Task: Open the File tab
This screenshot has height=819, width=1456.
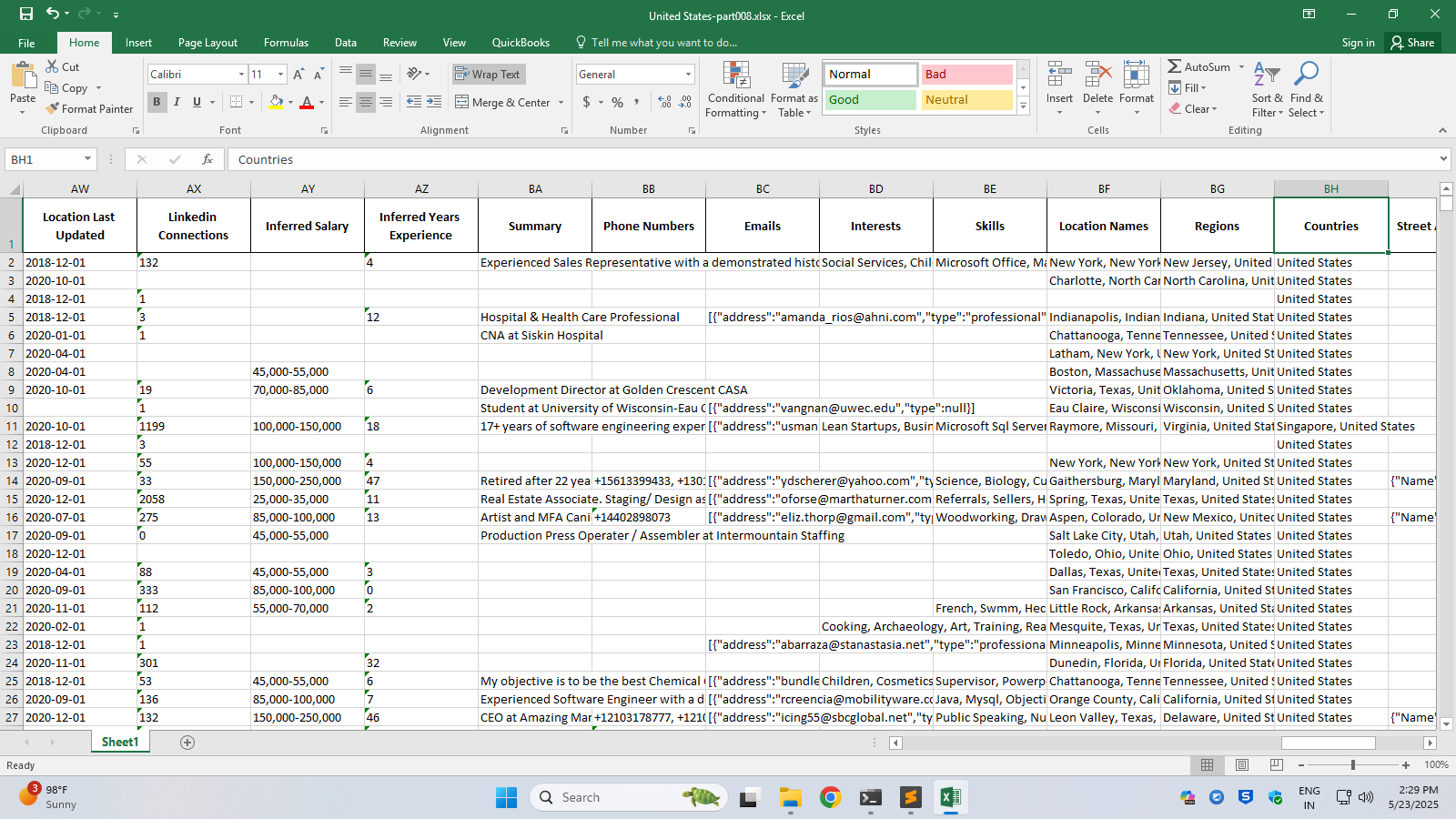Action: tap(26, 43)
